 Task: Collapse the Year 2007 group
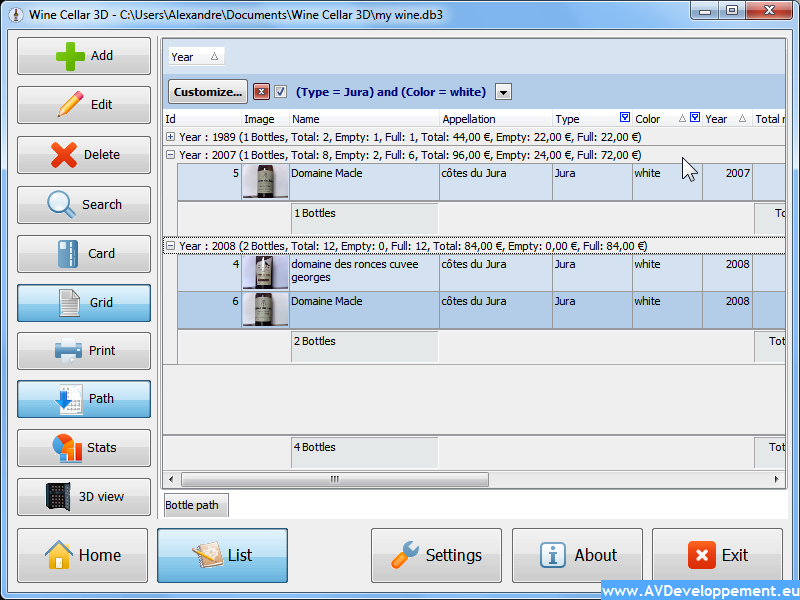point(170,155)
